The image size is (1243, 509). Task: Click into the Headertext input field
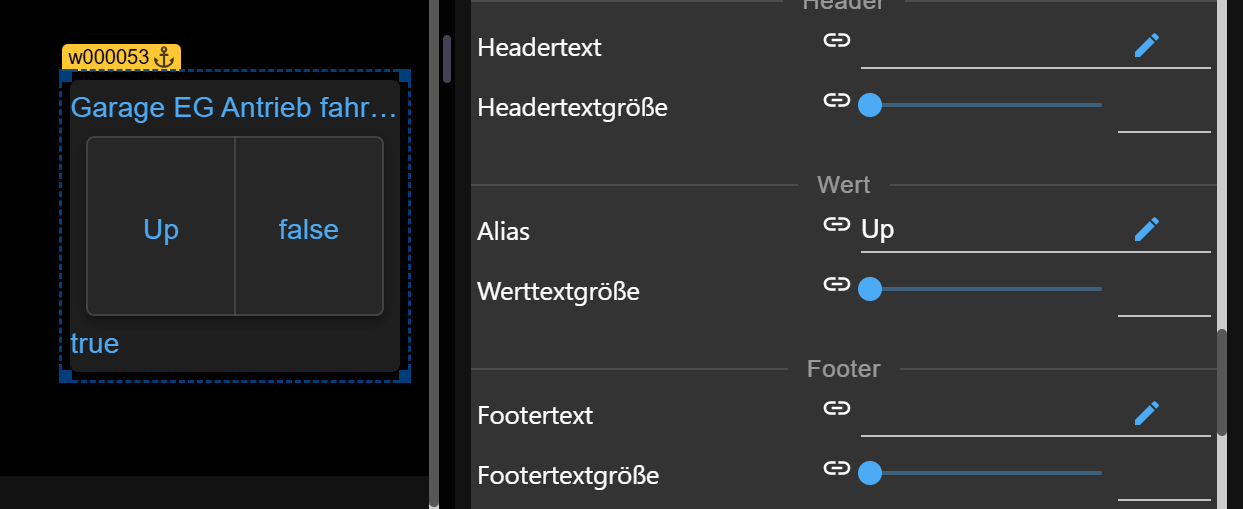click(x=990, y=47)
